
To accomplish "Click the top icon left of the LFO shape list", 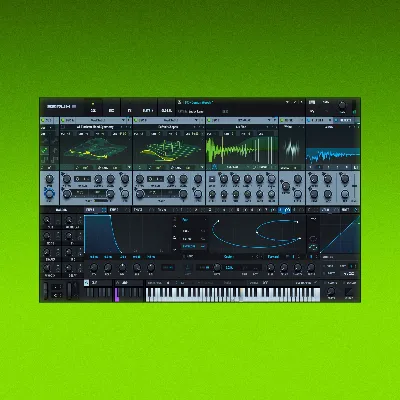I will point(174,220).
